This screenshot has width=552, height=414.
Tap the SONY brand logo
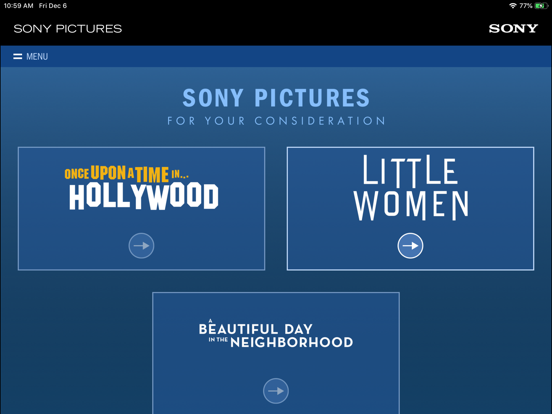(x=513, y=28)
